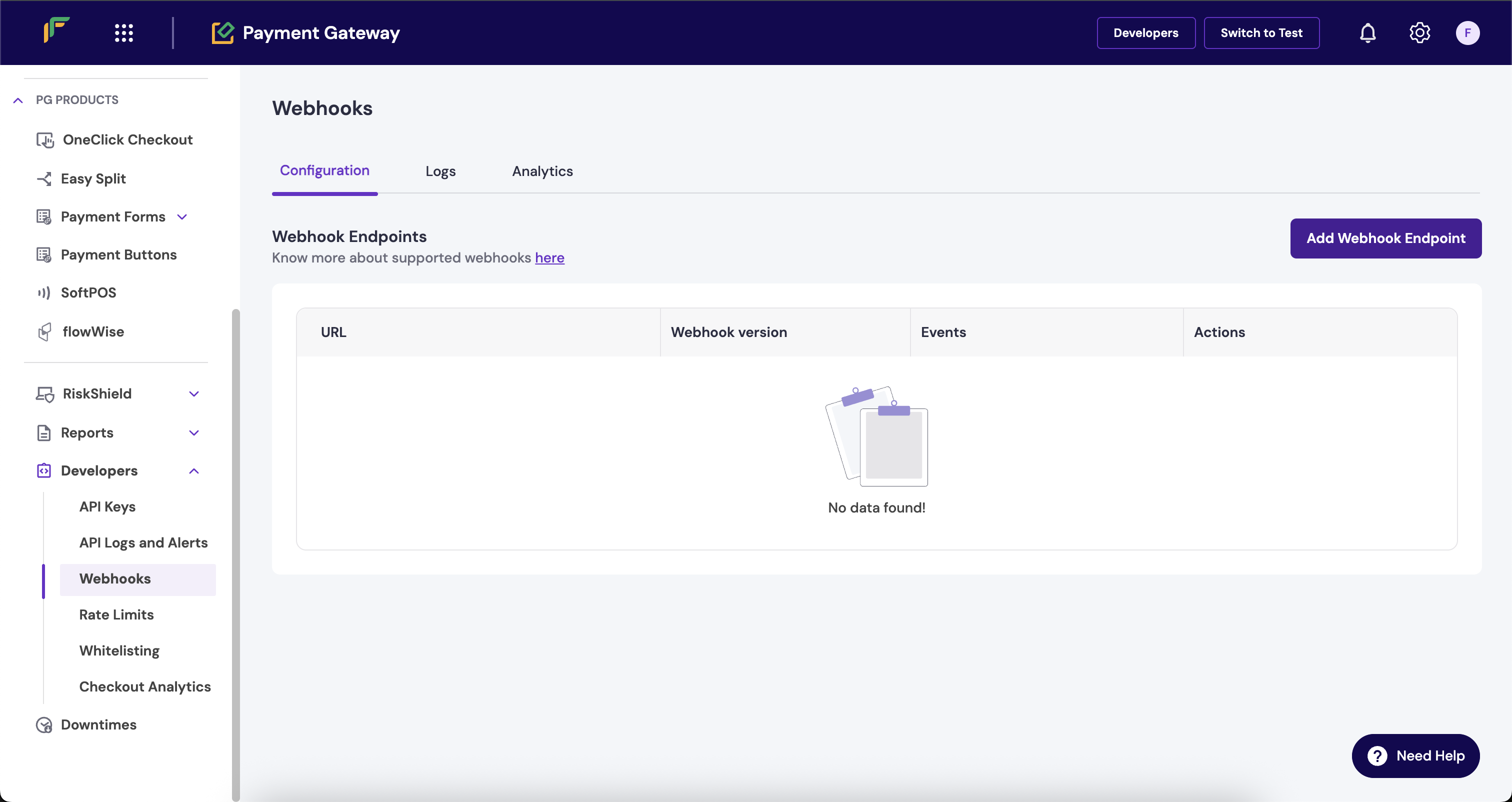Click the Downtimes icon in sidebar
This screenshot has width=1512, height=802.
click(44, 725)
